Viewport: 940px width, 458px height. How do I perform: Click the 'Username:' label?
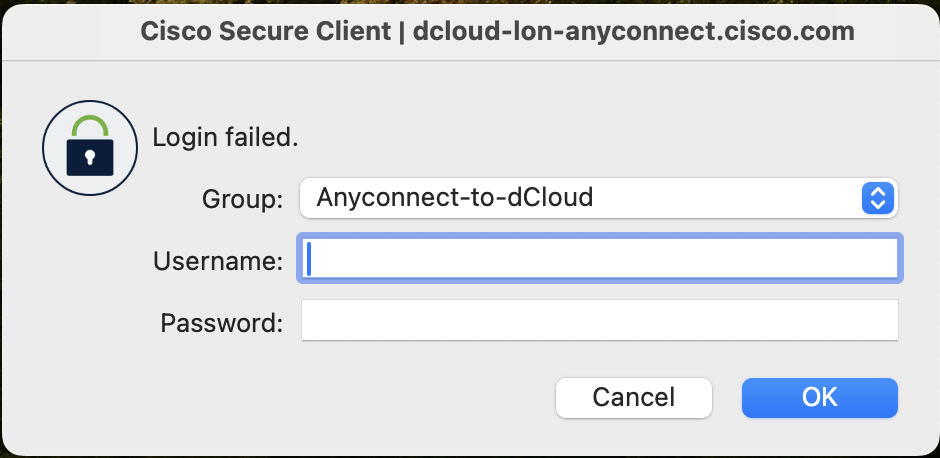218,261
